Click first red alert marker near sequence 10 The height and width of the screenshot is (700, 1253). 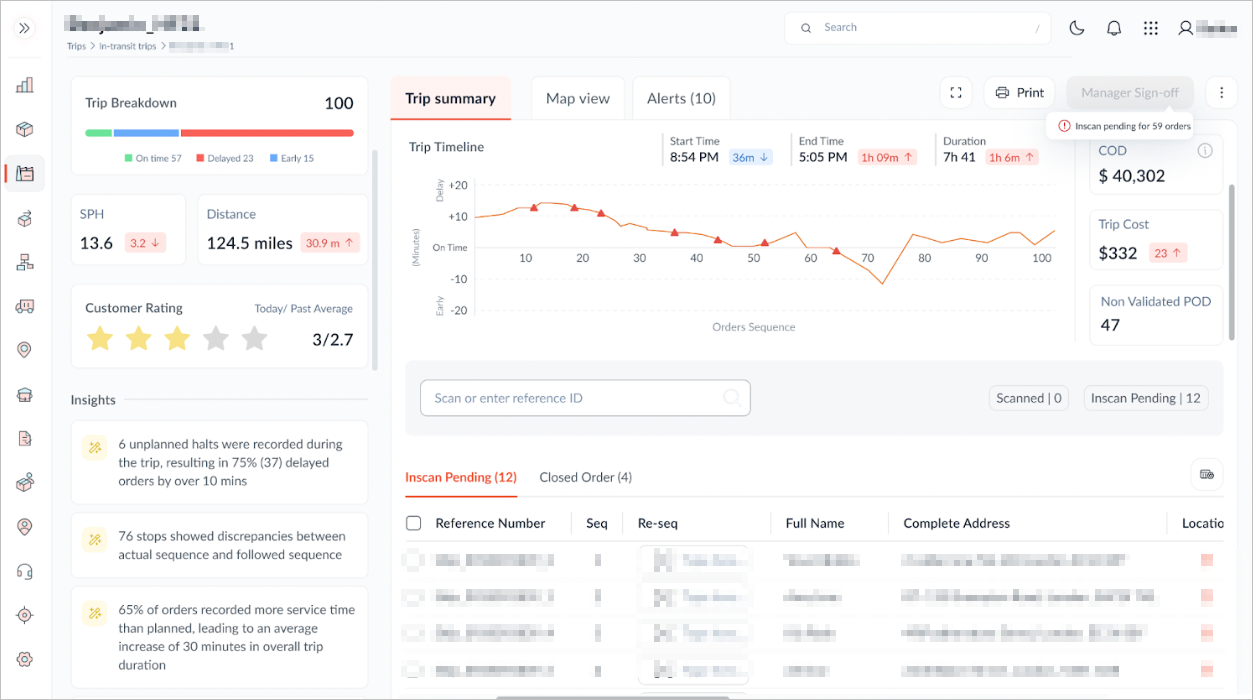tap(534, 208)
